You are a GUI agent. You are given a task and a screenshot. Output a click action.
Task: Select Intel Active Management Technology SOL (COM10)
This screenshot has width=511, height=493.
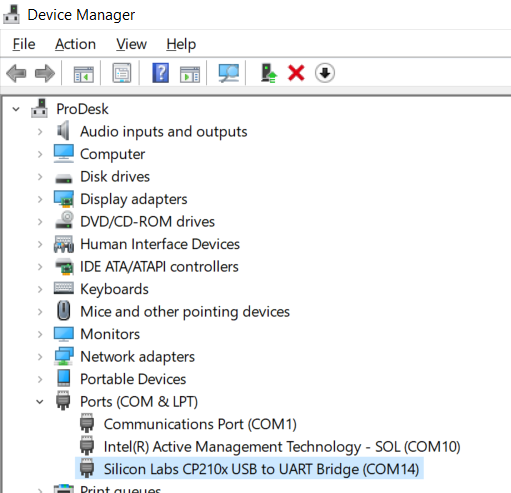pos(282,447)
